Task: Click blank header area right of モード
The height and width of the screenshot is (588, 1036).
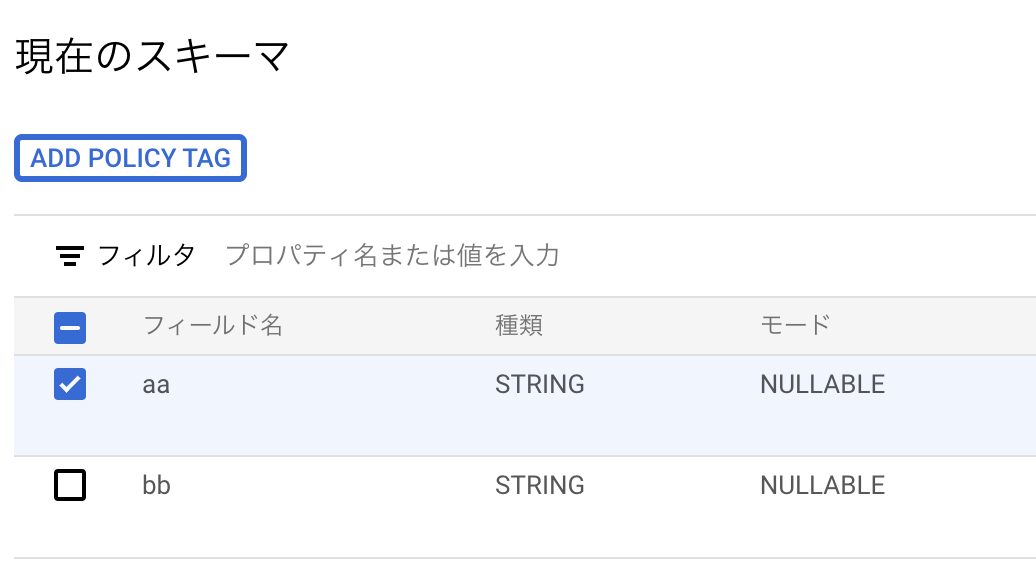Action: pos(950,325)
